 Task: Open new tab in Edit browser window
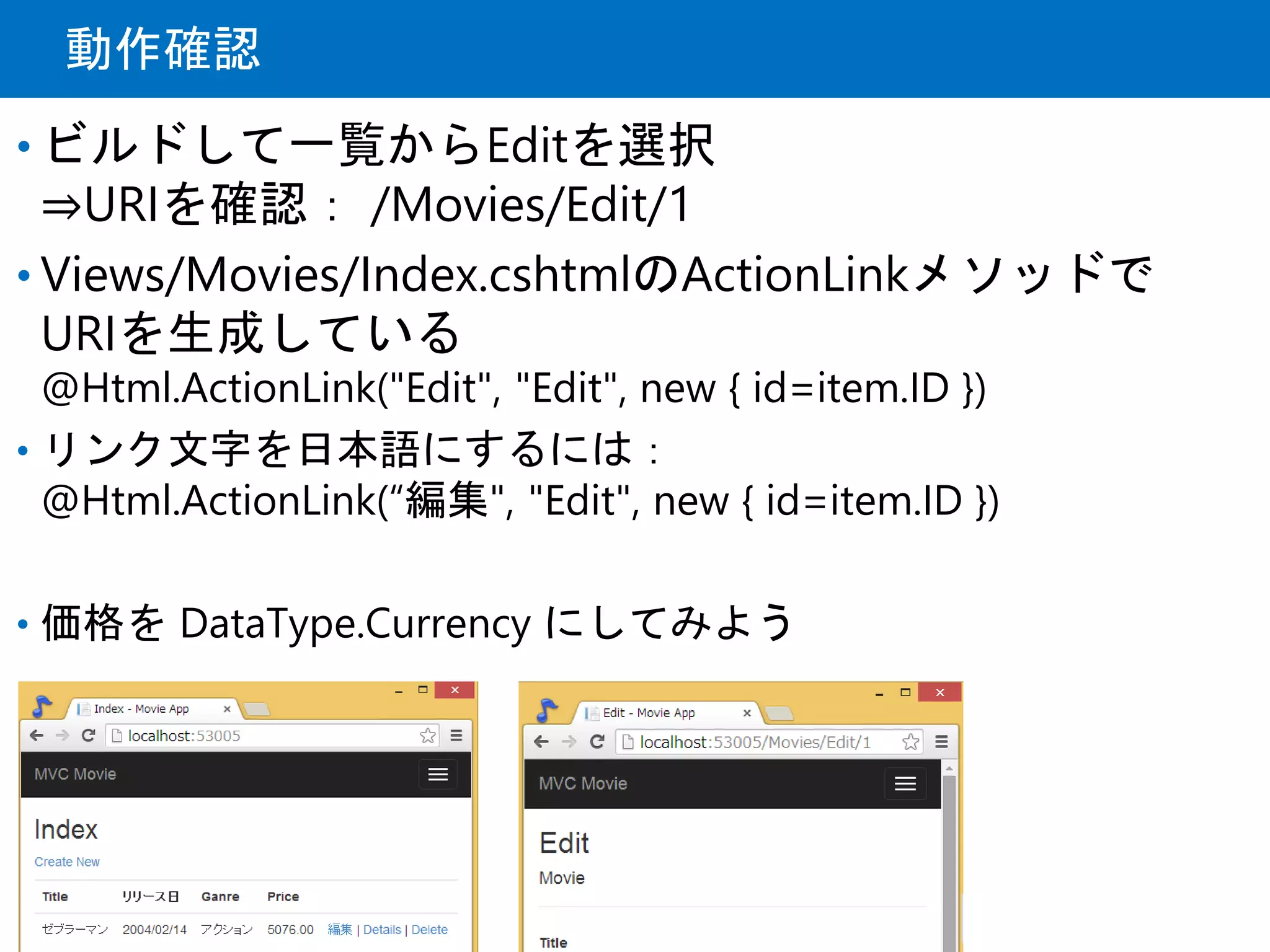779,713
